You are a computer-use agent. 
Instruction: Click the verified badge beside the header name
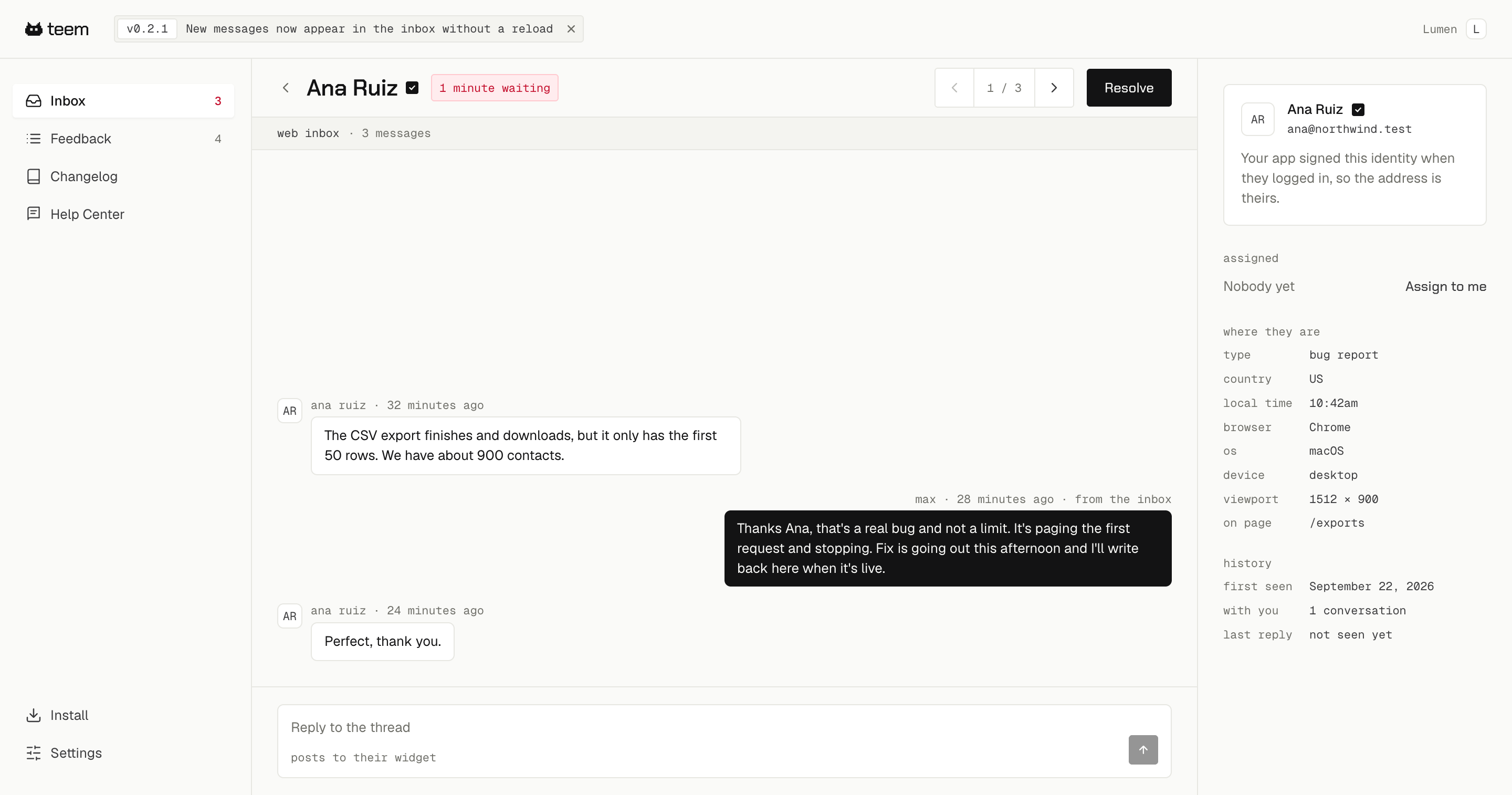coord(412,88)
